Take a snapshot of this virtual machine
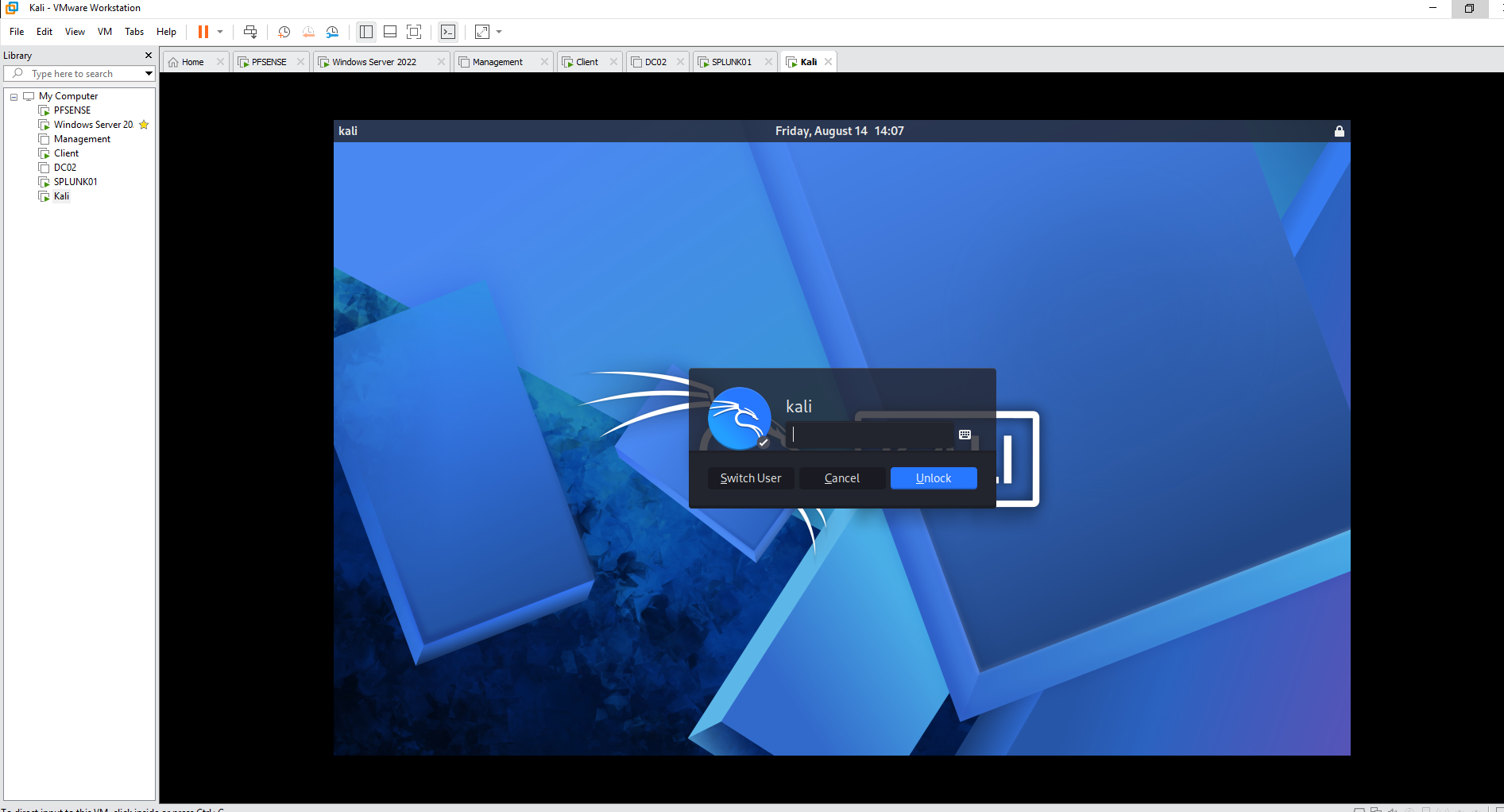Image resolution: width=1504 pixels, height=812 pixels. [x=284, y=32]
